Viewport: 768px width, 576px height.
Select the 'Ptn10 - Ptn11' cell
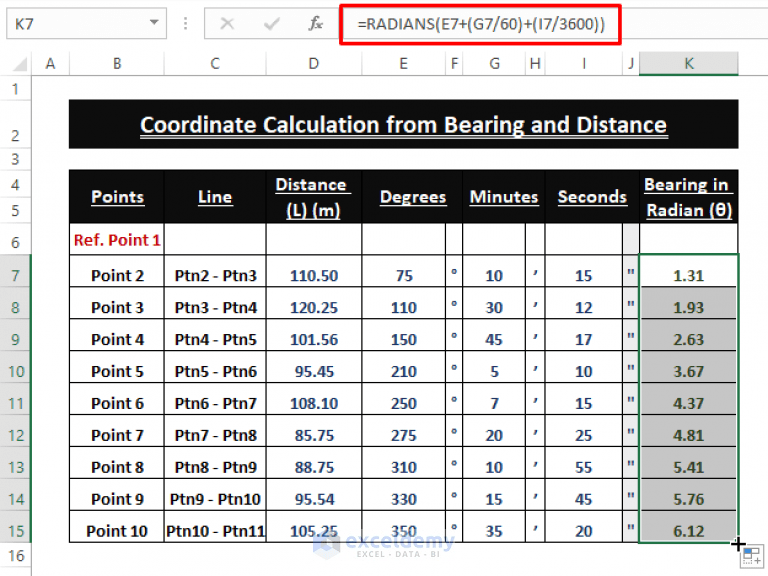(215, 527)
